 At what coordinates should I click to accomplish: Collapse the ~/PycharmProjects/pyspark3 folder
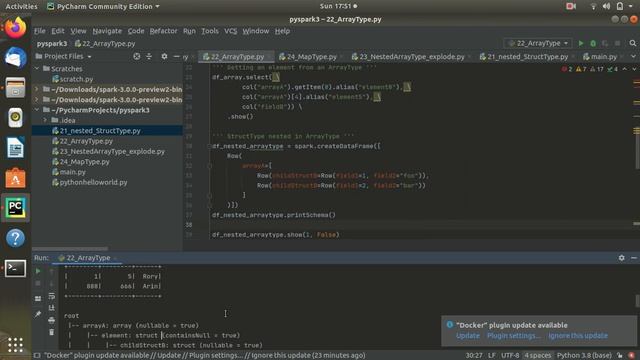37,110
